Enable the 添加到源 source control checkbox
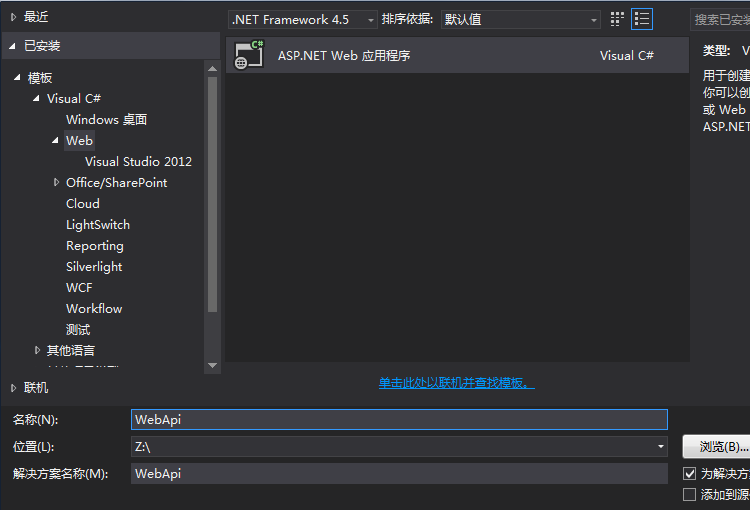 coord(689,494)
